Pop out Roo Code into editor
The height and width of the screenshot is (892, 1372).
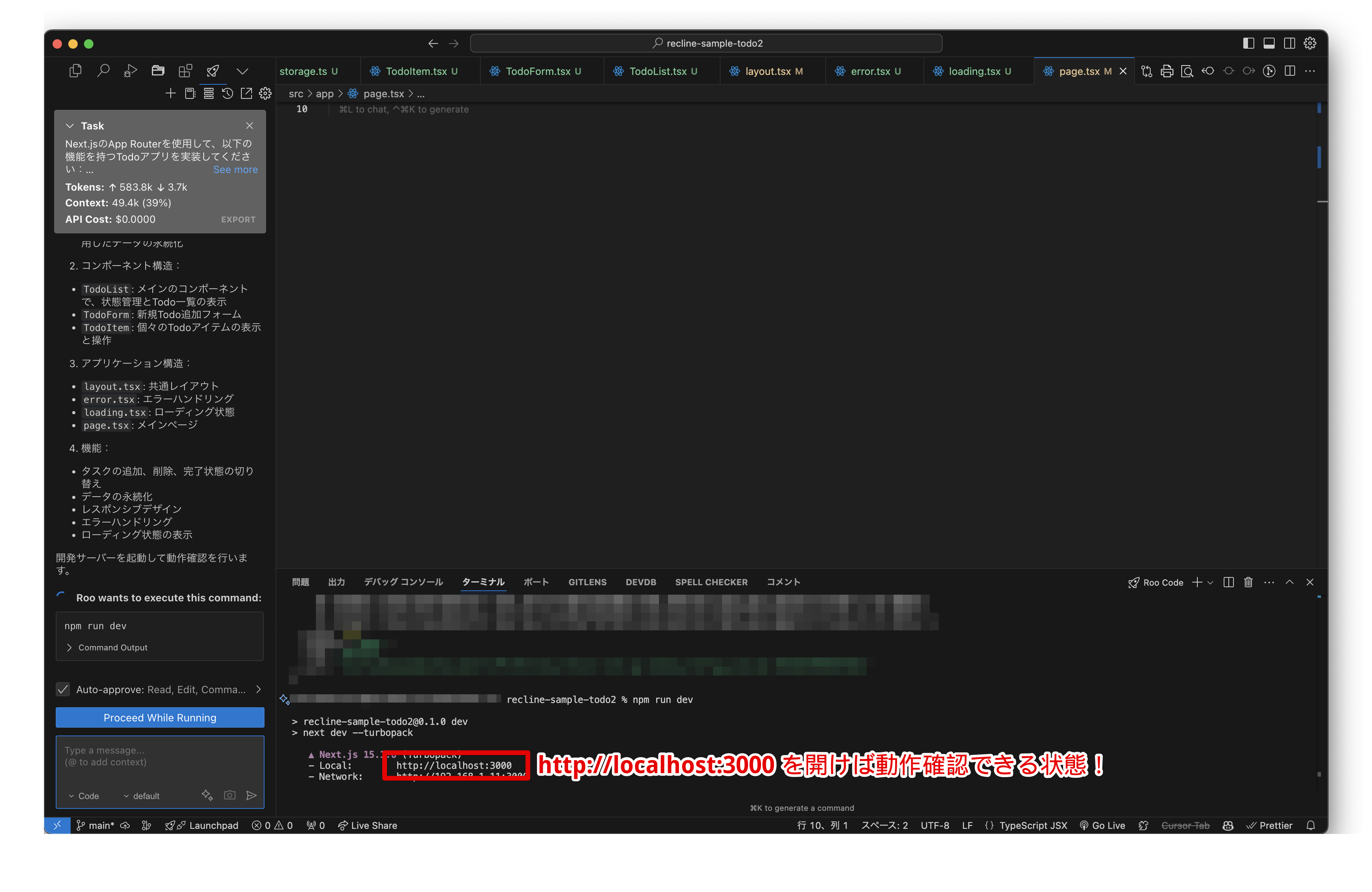246,93
